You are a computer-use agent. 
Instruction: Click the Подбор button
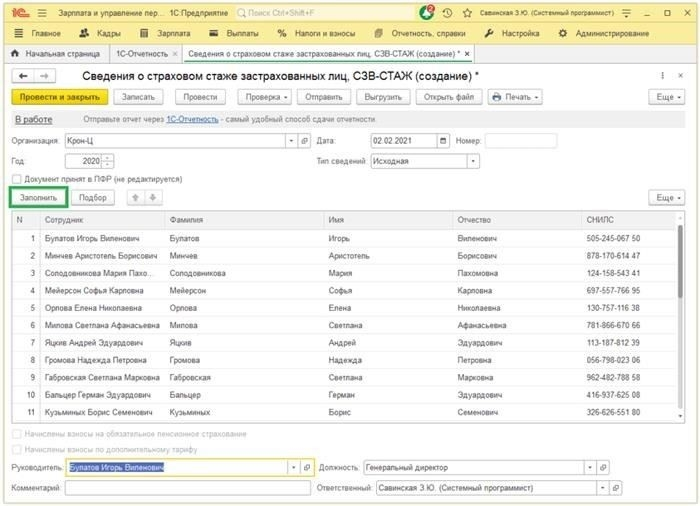(x=93, y=197)
